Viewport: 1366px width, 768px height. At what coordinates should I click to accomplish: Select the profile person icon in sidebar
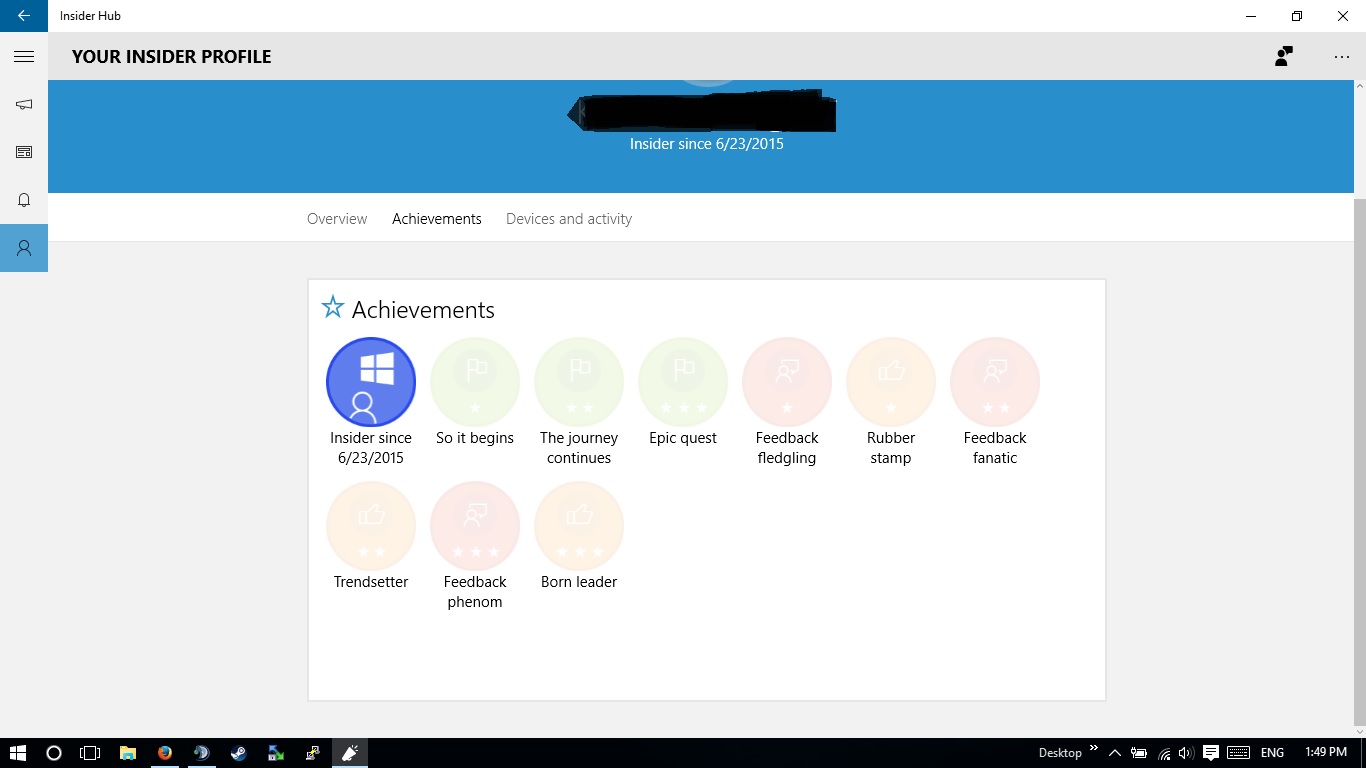[24, 248]
